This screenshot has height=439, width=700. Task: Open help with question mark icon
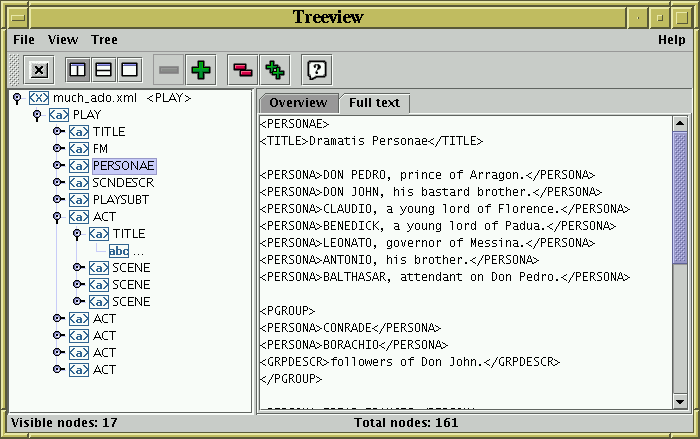point(316,70)
